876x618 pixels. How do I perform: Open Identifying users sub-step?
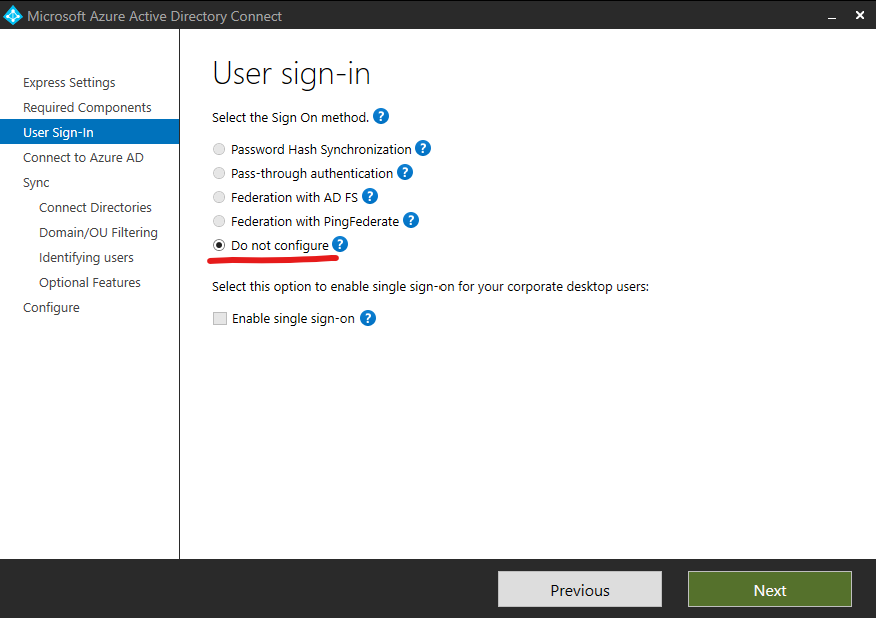point(87,258)
